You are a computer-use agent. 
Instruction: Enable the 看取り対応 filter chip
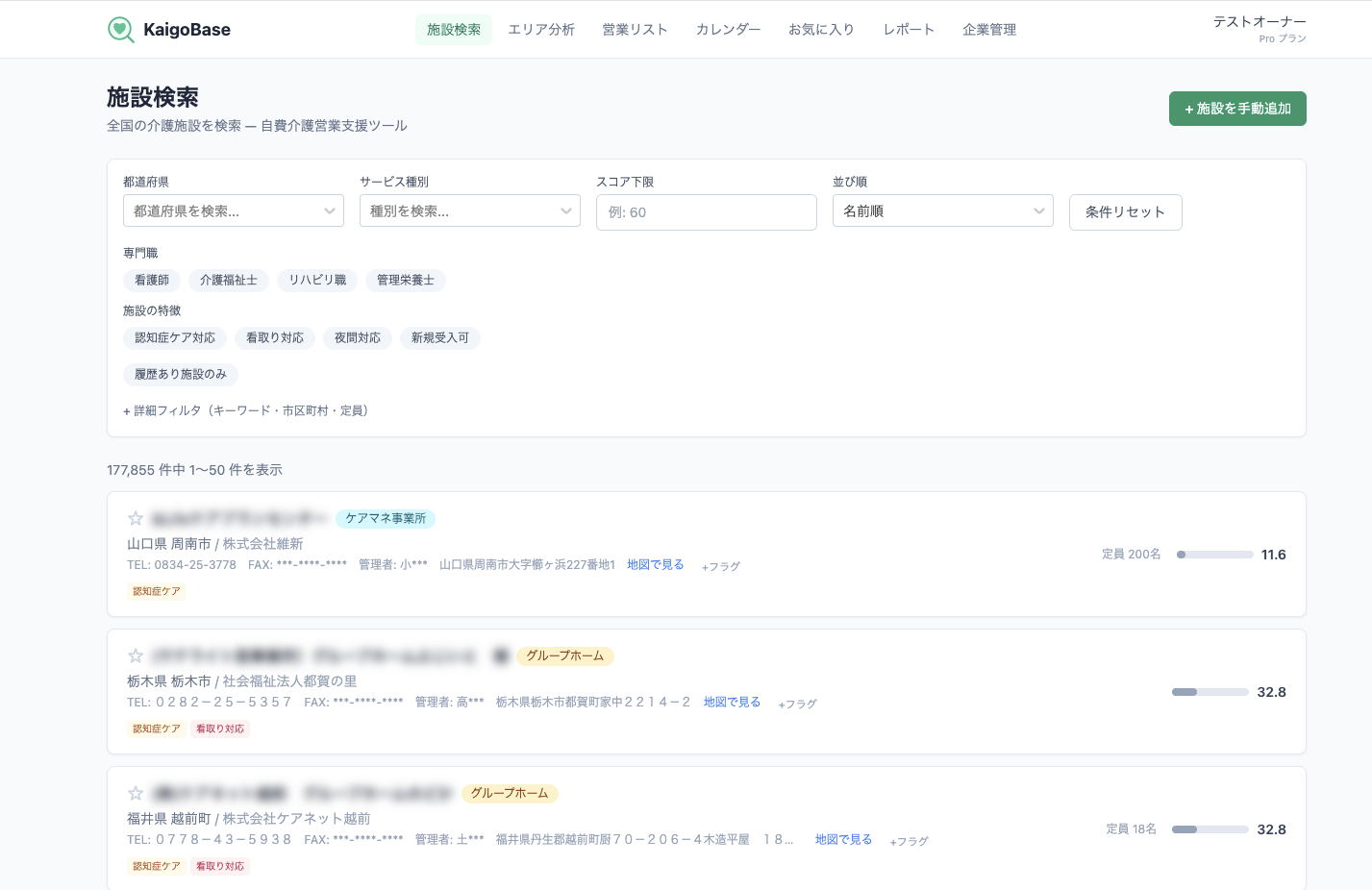point(274,338)
